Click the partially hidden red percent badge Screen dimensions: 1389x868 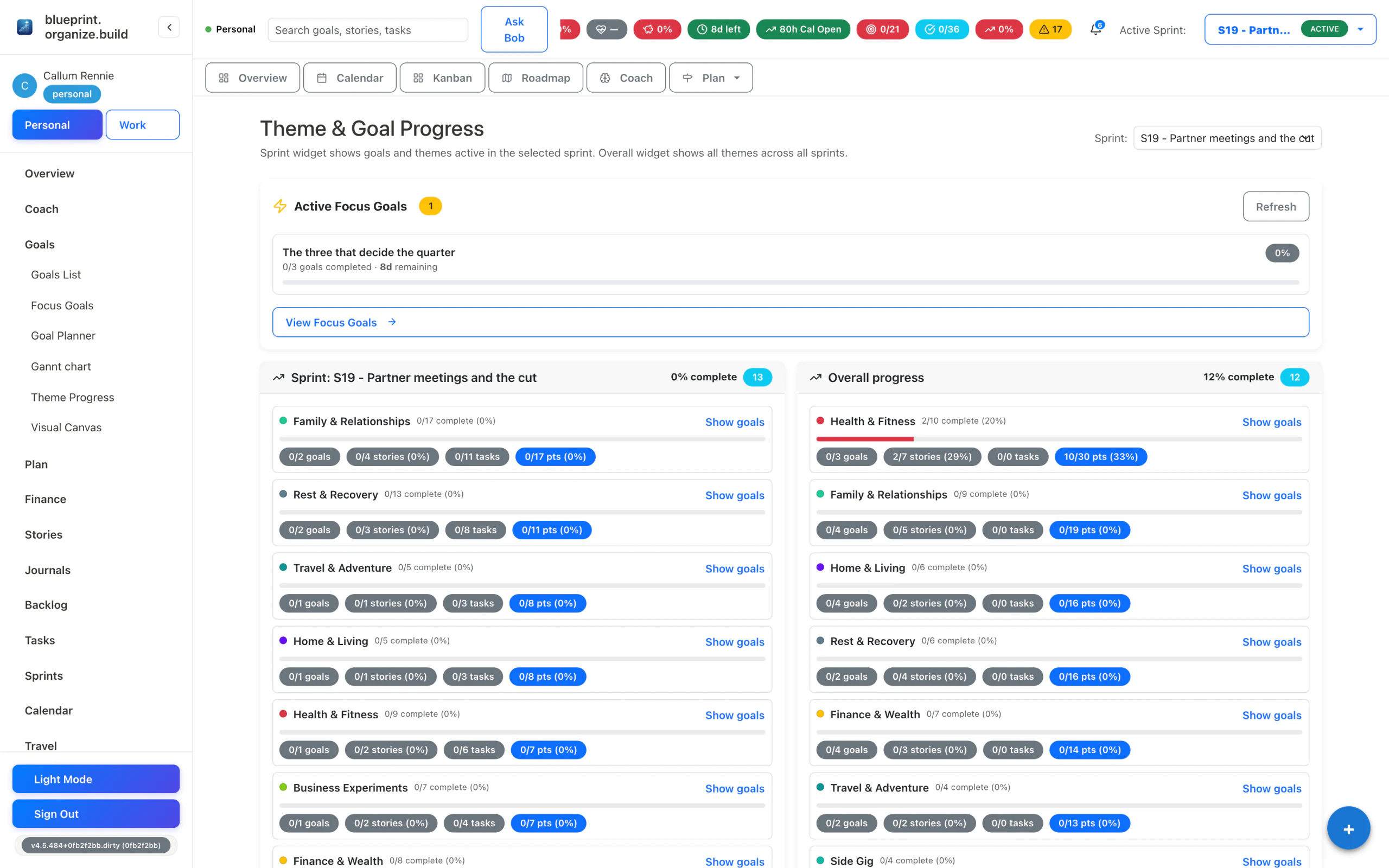(569, 29)
